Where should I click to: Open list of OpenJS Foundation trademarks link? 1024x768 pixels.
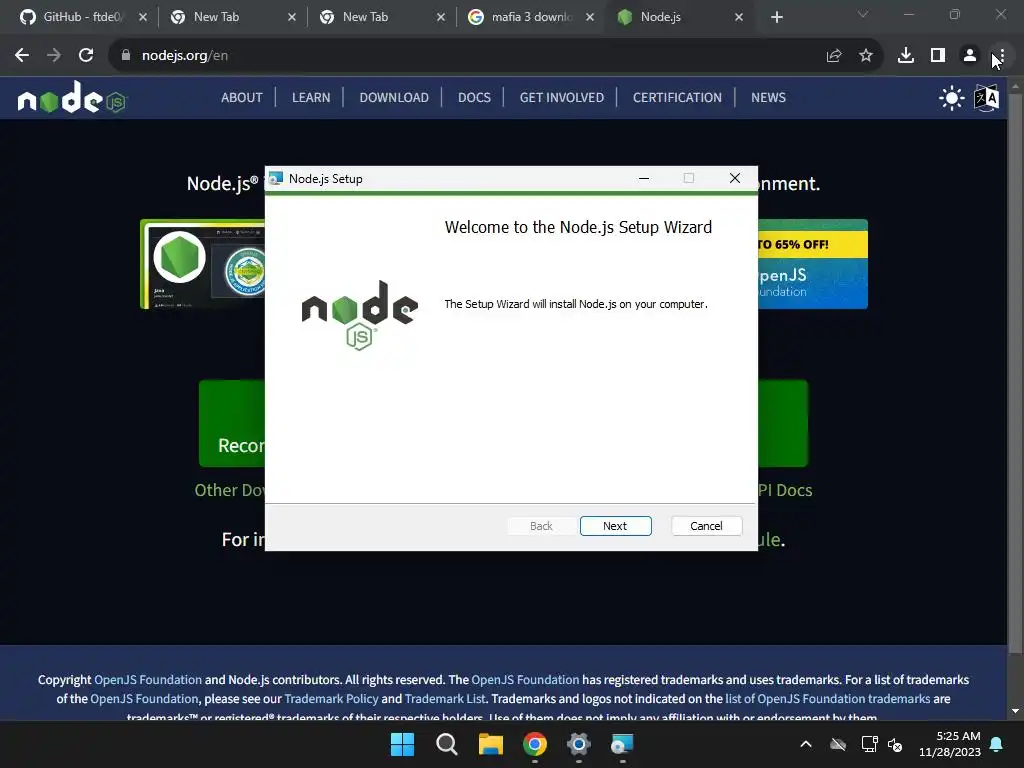[x=827, y=699]
